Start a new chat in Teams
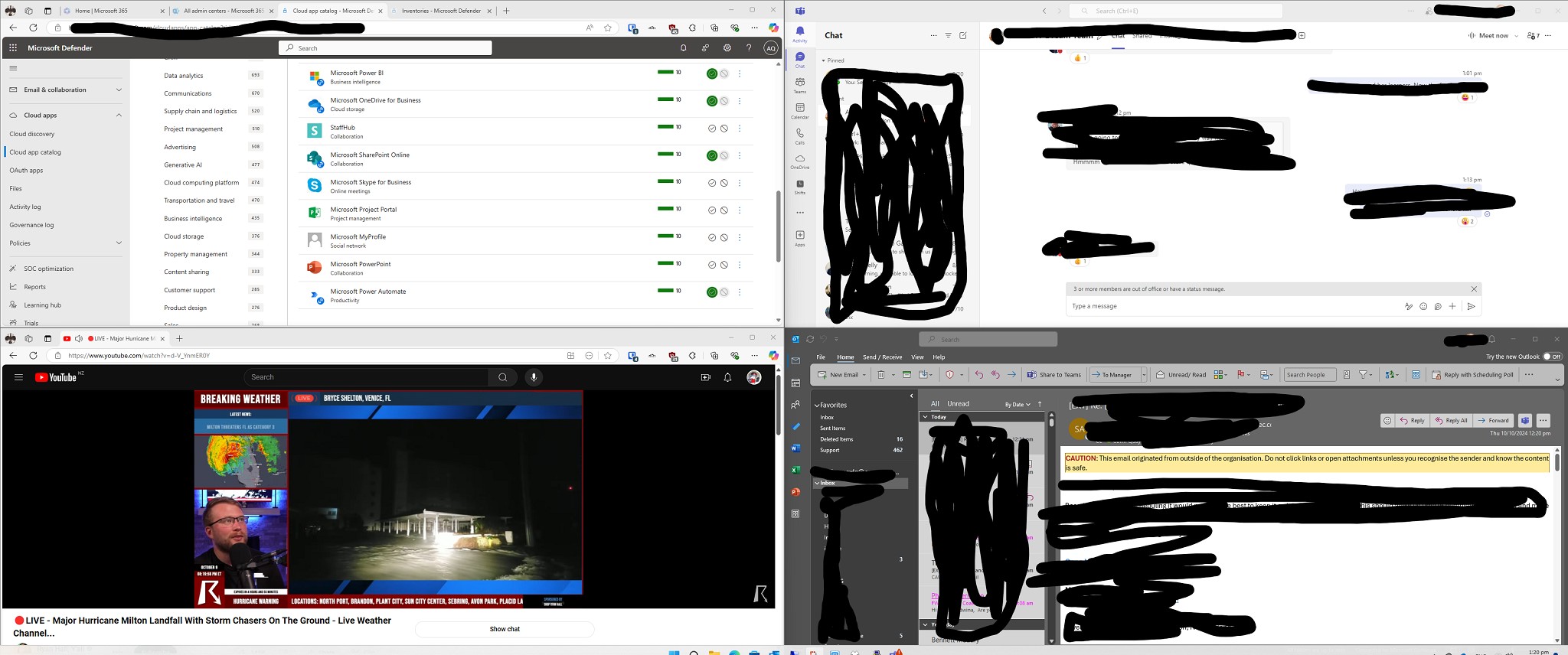The height and width of the screenshot is (655, 1568). pyautogui.click(x=962, y=35)
